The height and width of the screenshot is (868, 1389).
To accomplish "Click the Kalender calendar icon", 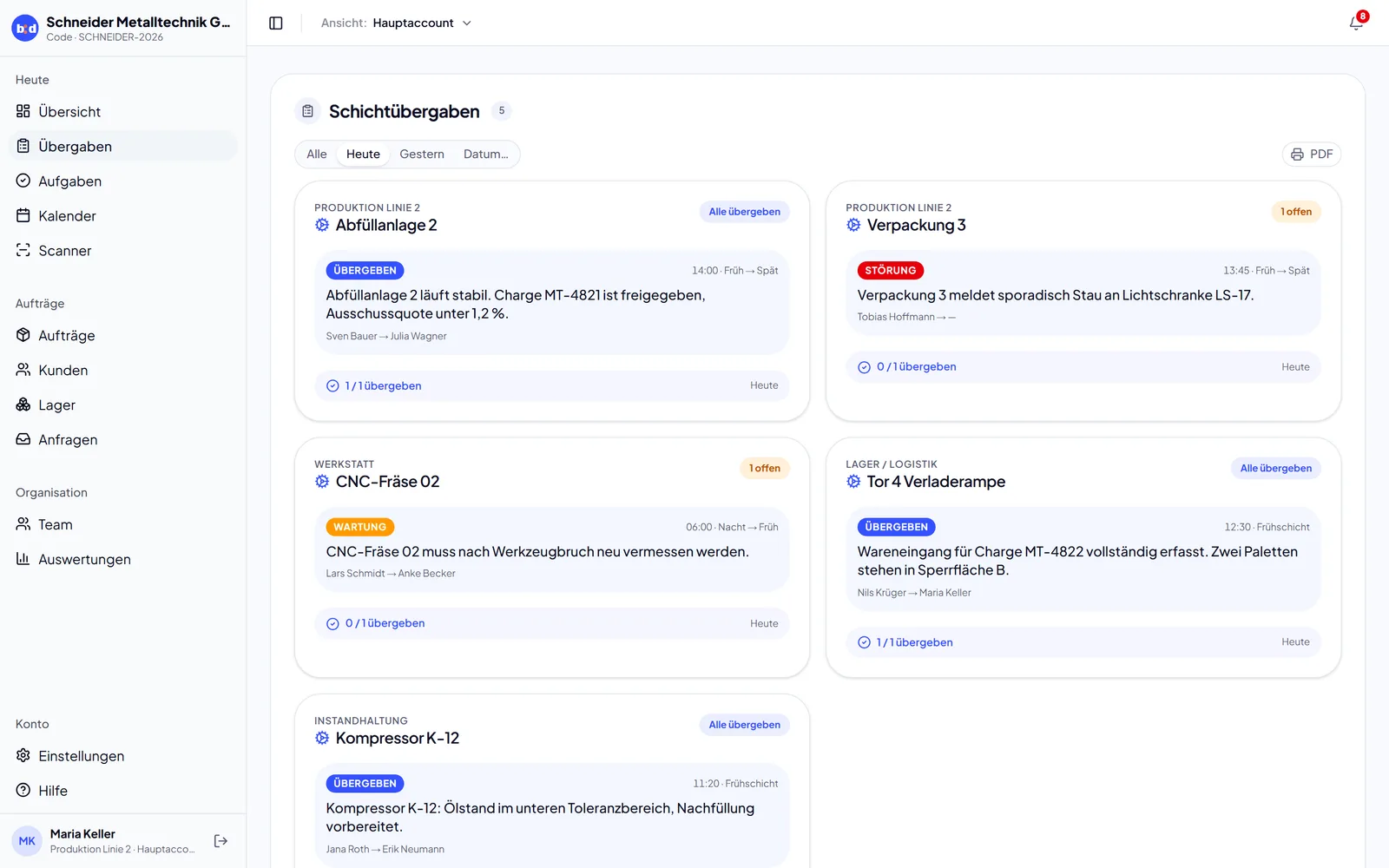I will coord(23,215).
